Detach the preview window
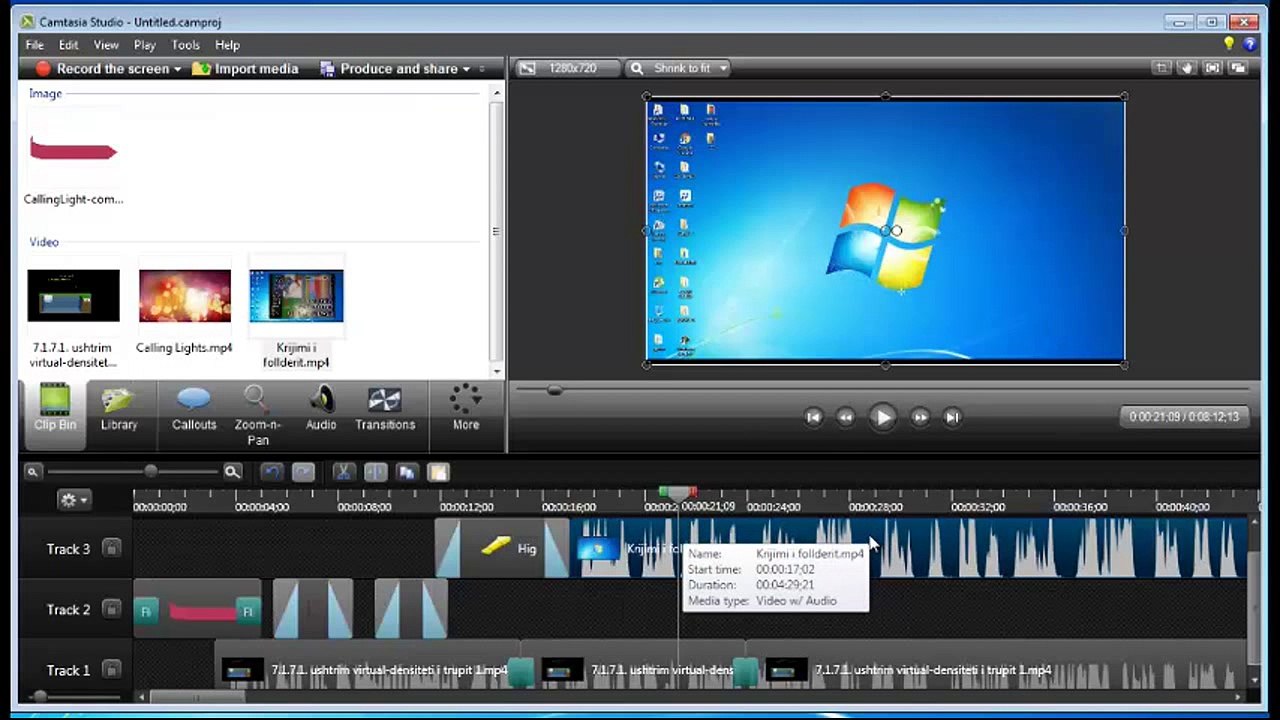 1239,68
